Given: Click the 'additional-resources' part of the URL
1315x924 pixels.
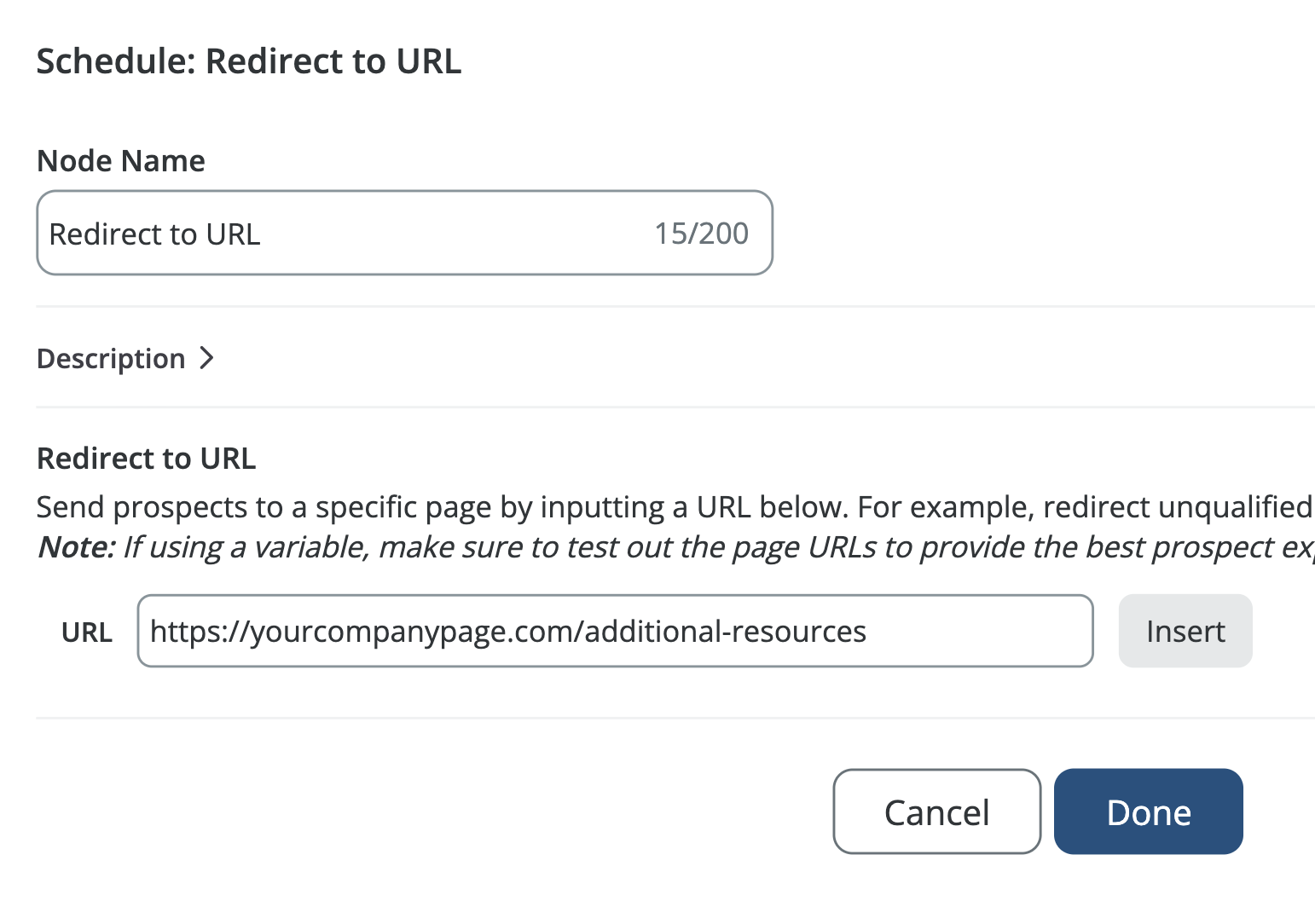Looking at the screenshot, I should tap(726, 632).
